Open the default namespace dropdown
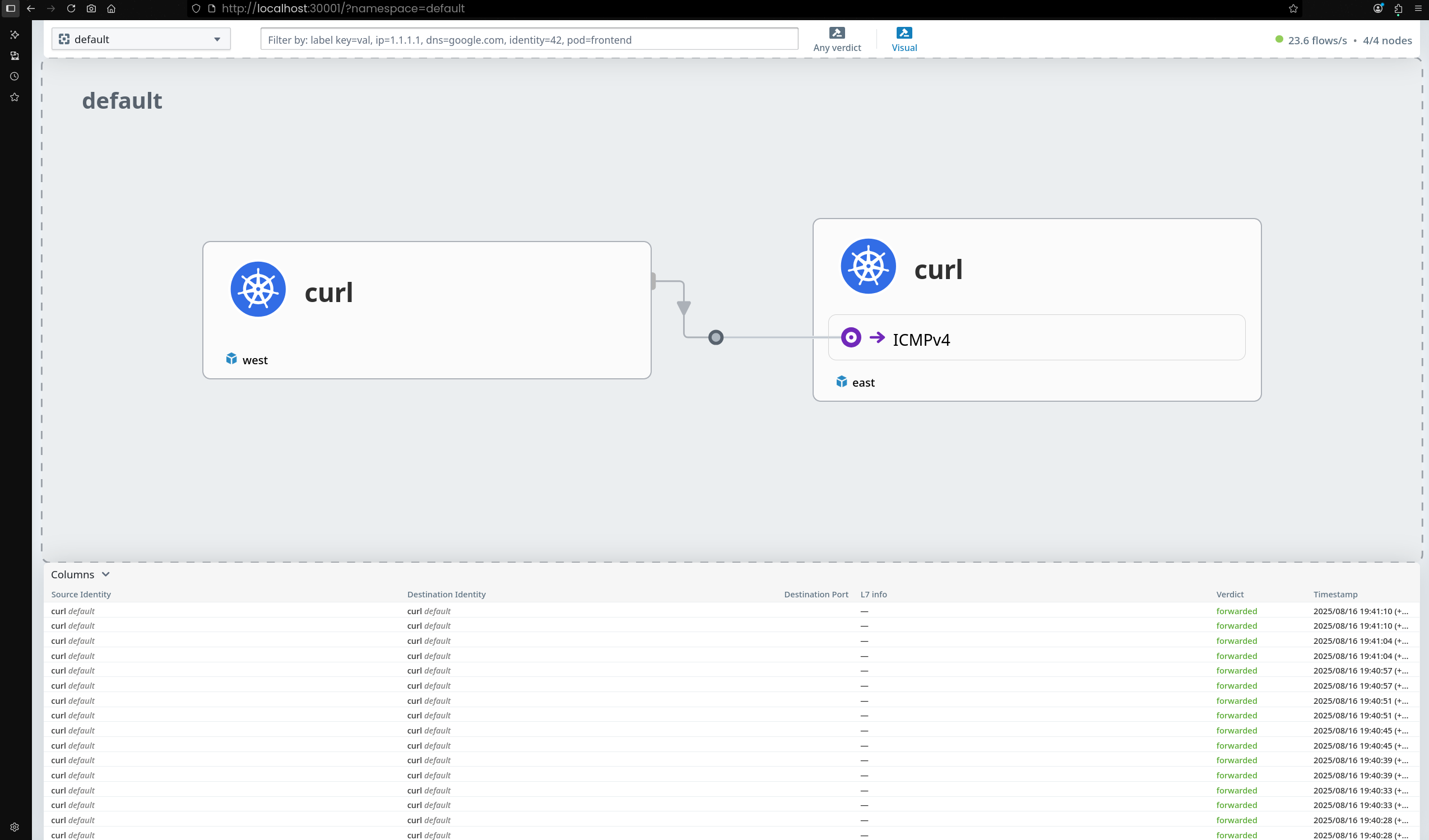This screenshot has width=1429, height=840. pyautogui.click(x=141, y=39)
